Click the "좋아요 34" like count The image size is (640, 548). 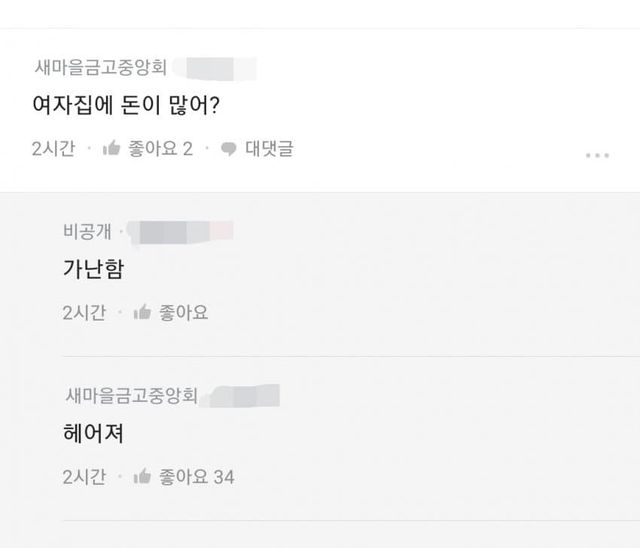pos(197,476)
